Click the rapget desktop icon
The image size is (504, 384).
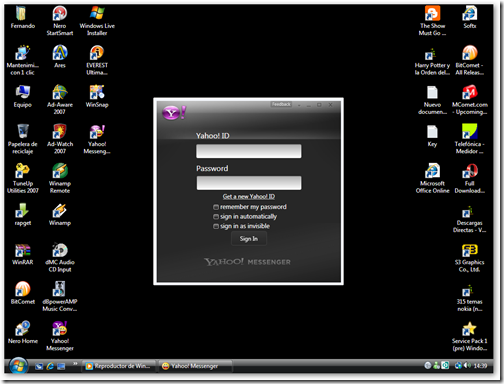(x=22, y=214)
